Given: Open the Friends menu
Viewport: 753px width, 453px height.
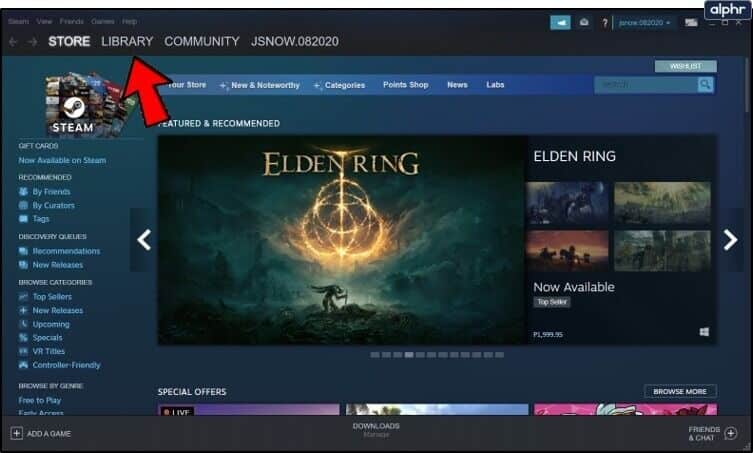Looking at the screenshot, I should 71,21.
